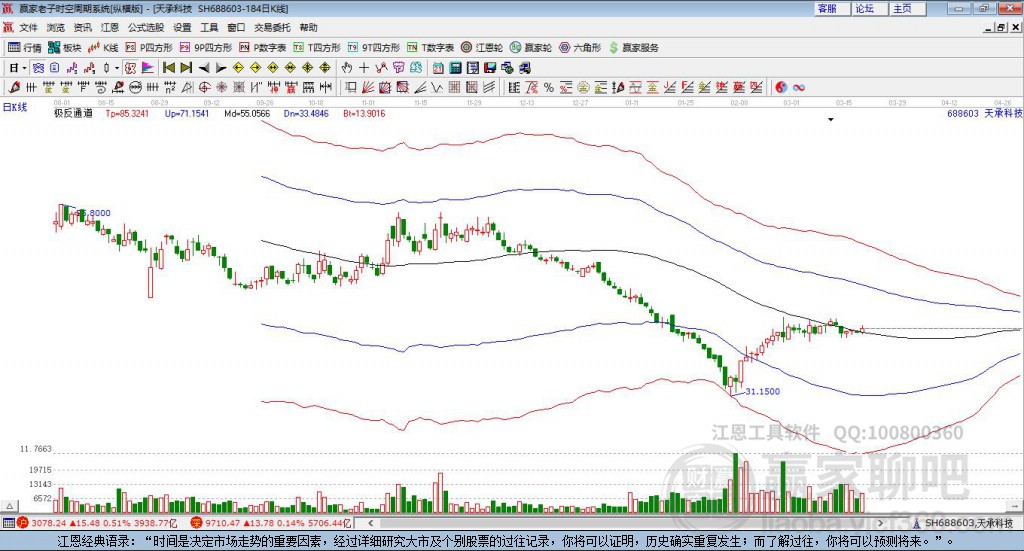
Task: Jump to the first bar using skip-back icon
Action: [168, 68]
